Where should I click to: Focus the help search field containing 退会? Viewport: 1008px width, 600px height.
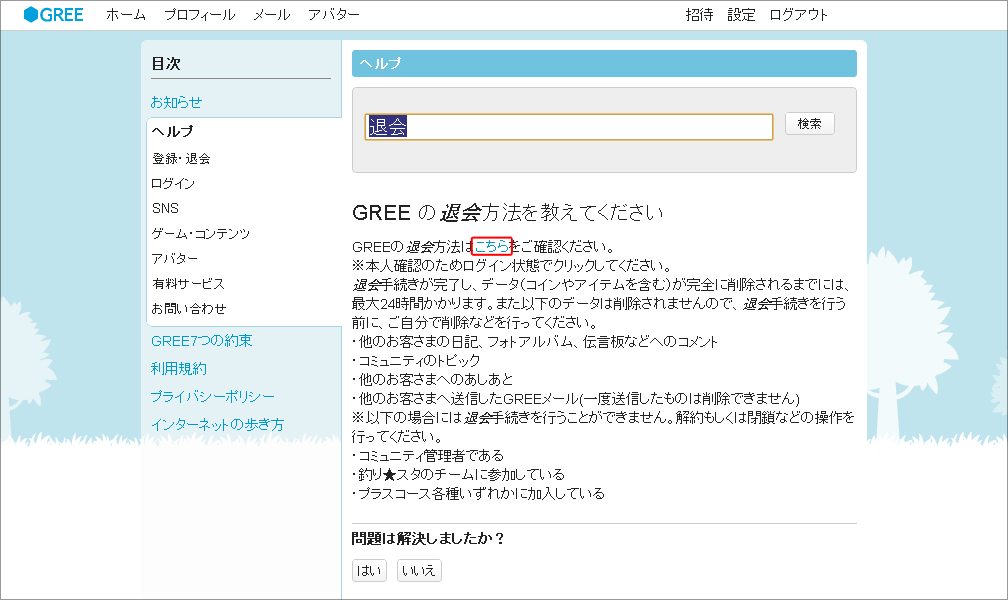tap(569, 127)
